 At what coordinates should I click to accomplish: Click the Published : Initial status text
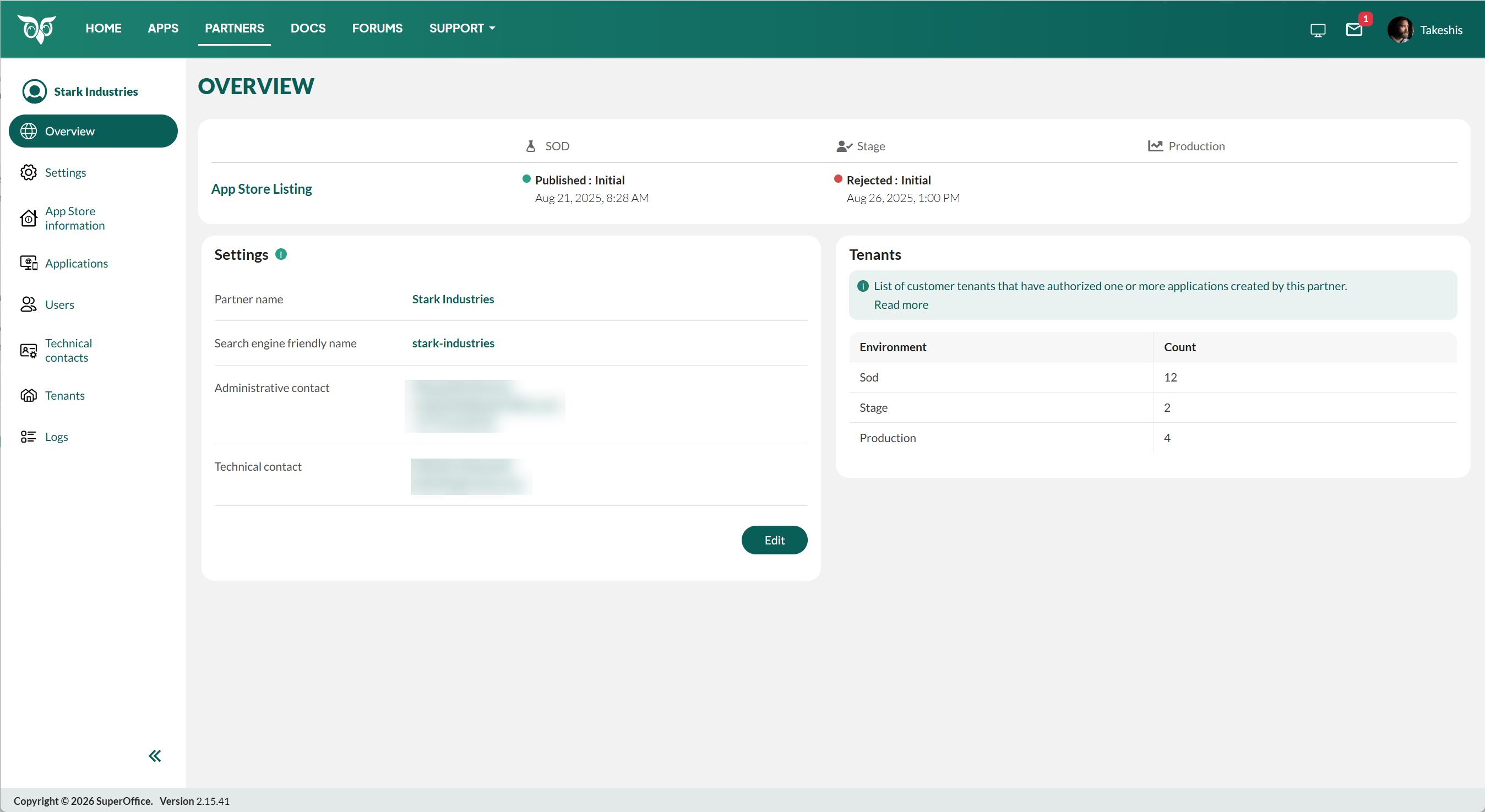(580, 180)
